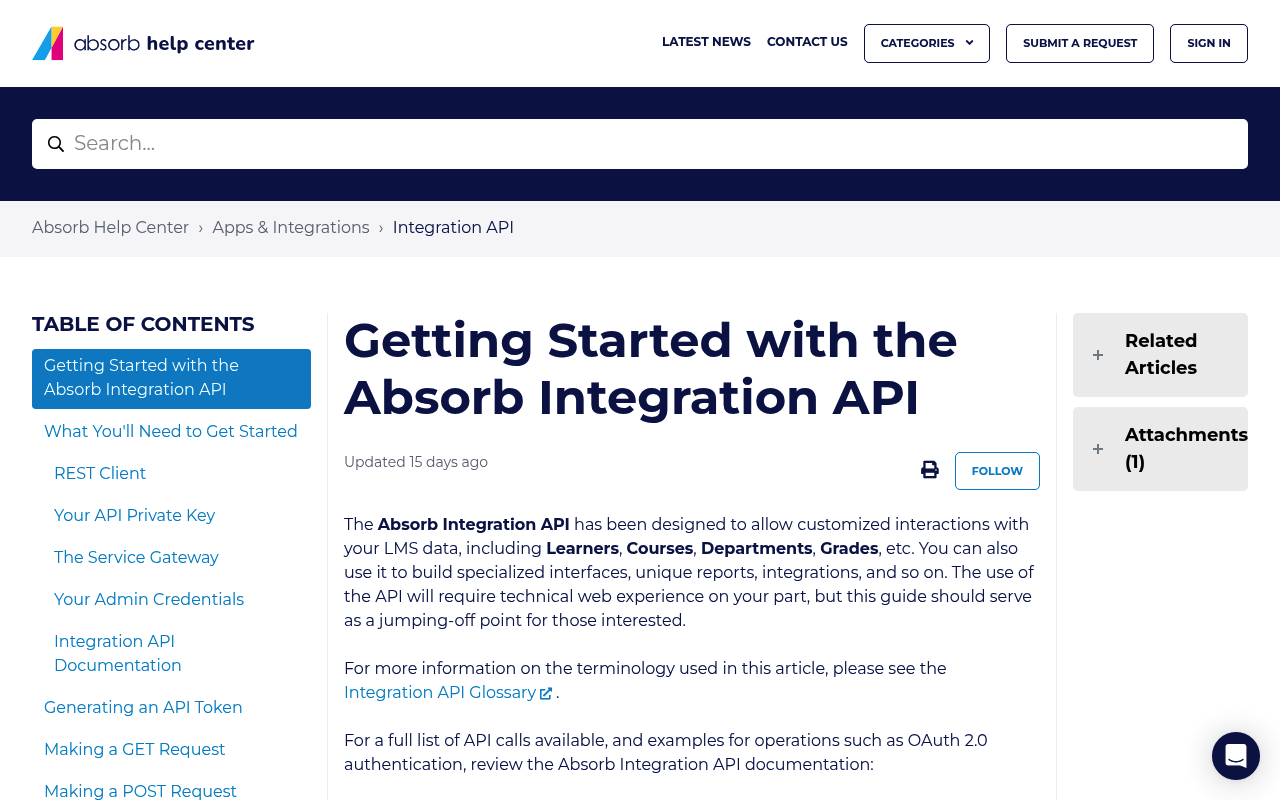Click the Sign In button
This screenshot has width=1280, height=800.
click(1209, 43)
